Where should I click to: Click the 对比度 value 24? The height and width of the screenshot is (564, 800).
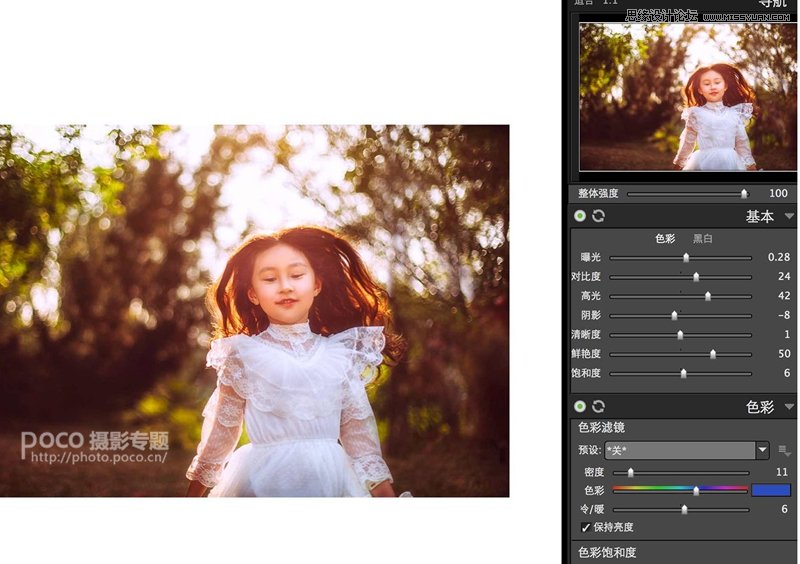[x=784, y=277]
